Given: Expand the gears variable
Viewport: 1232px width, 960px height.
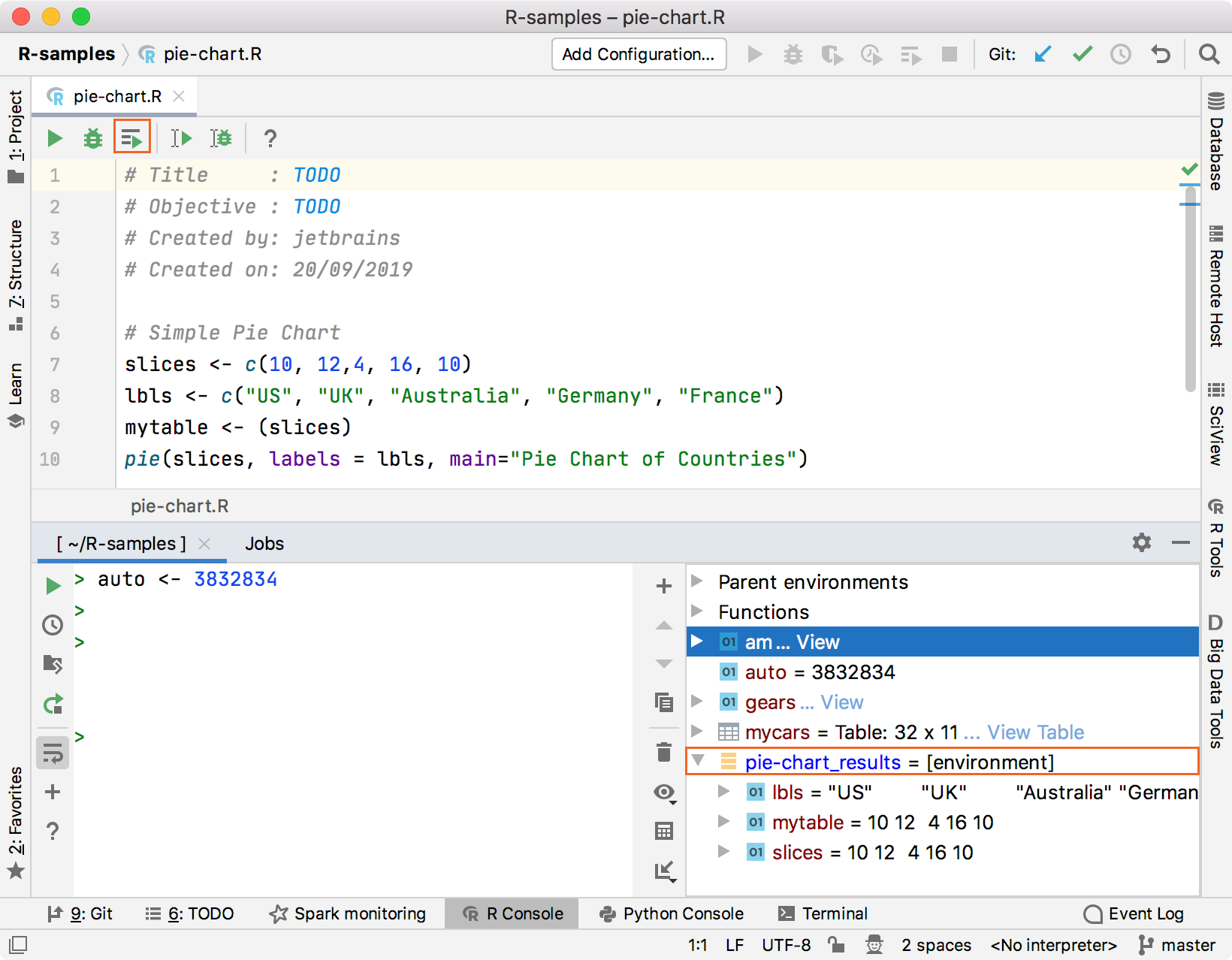Looking at the screenshot, I should 697,702.
